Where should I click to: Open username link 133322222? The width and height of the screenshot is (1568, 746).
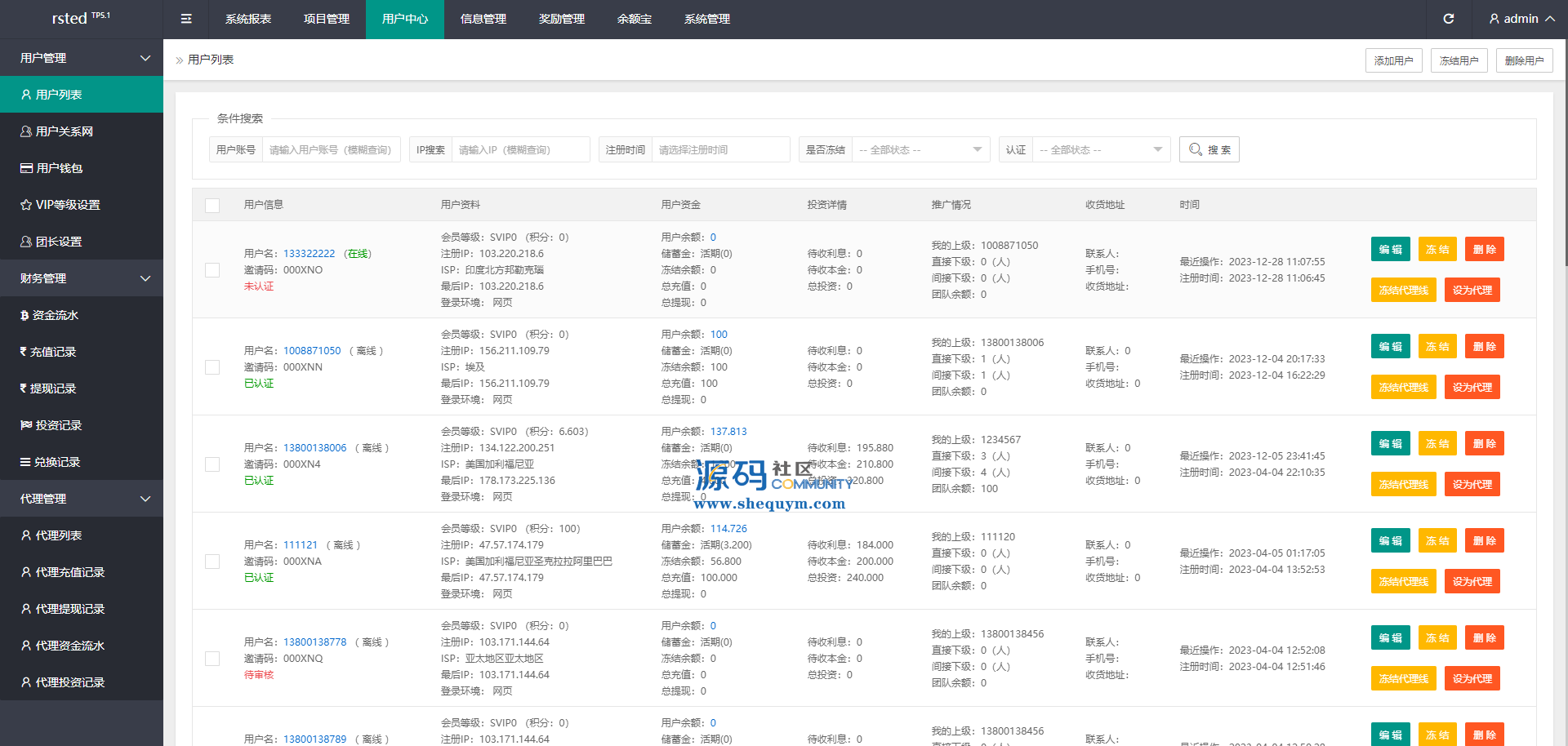310,254
